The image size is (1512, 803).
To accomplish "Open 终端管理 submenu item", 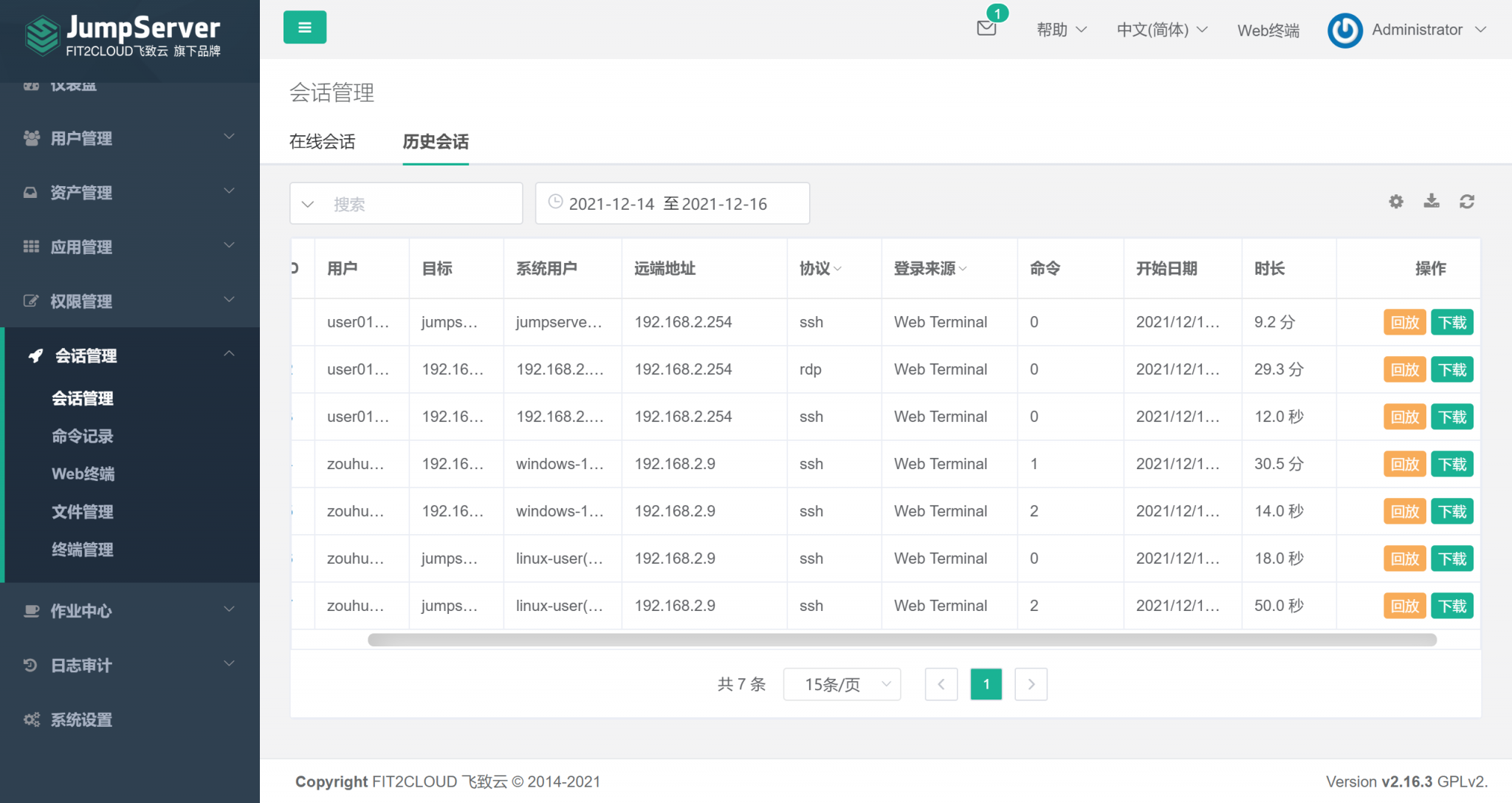I will (83, 550).
